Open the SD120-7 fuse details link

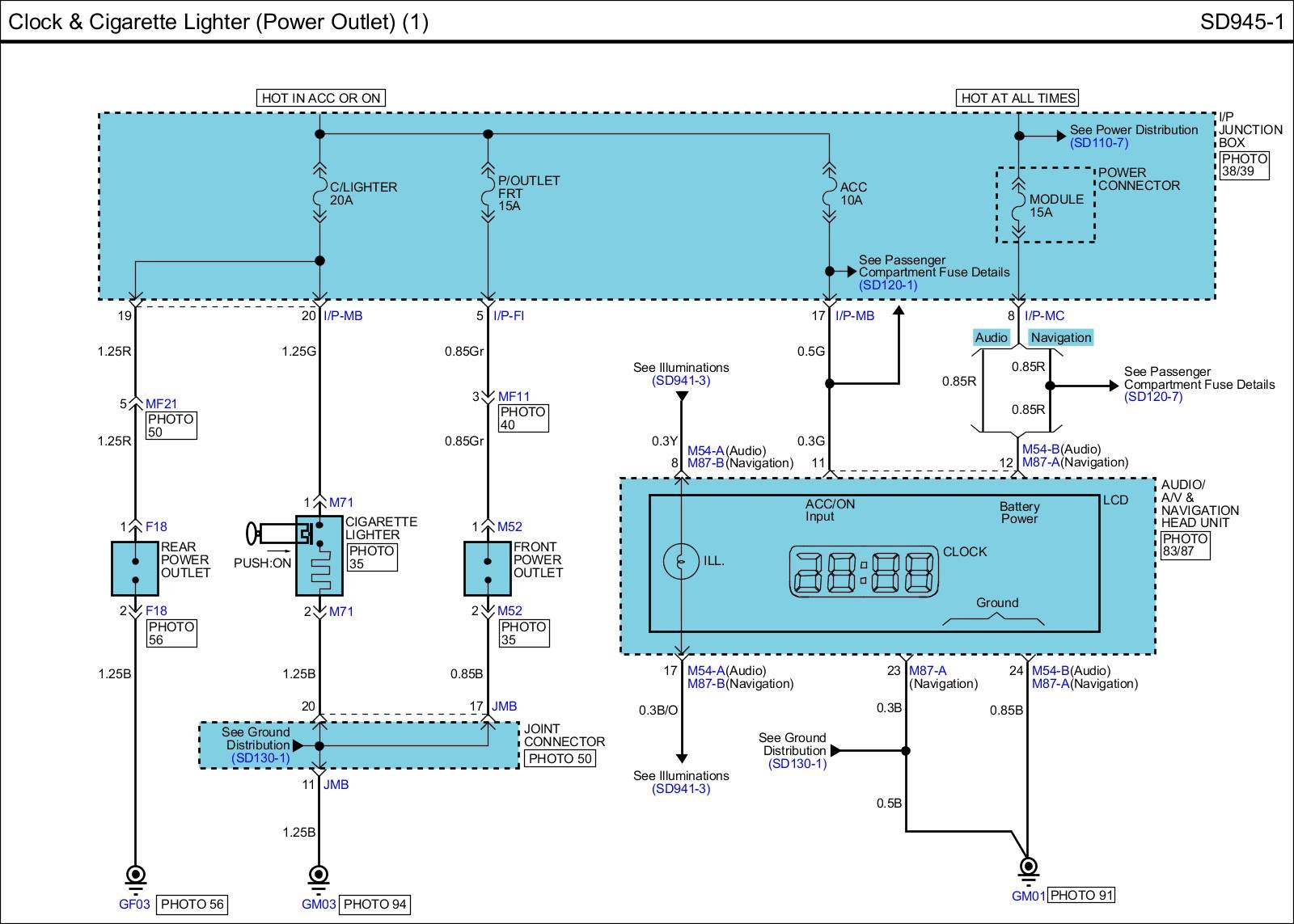(x=1153, y=397)
